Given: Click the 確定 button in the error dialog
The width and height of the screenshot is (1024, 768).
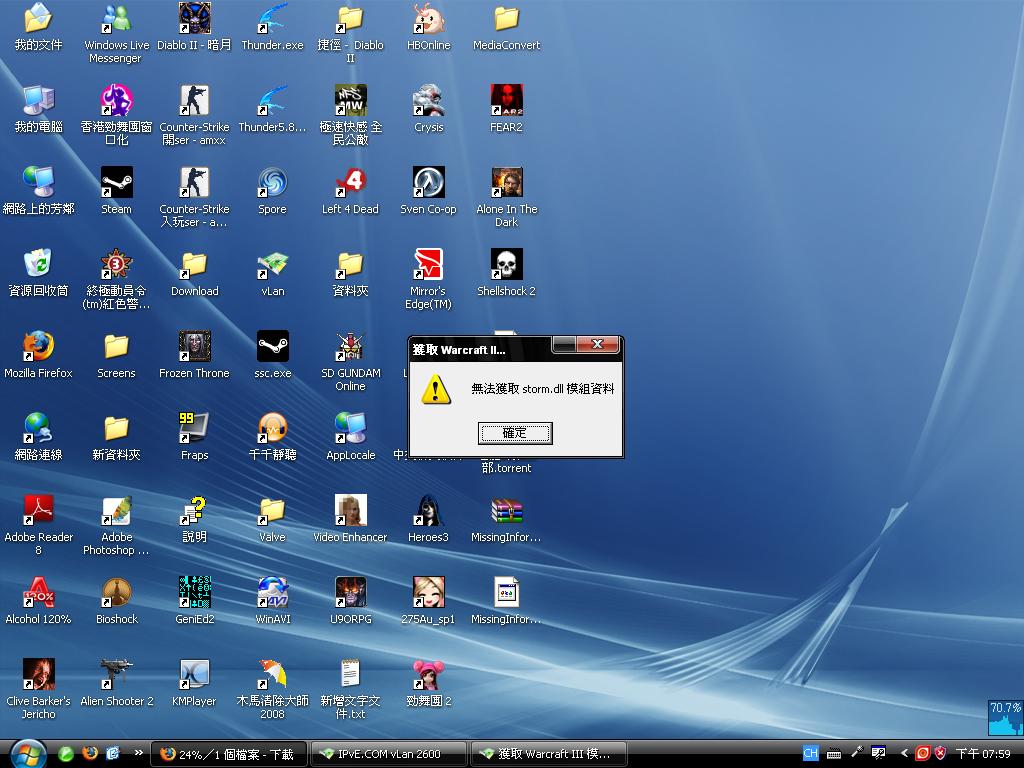Looking at the screenshot, I should pos(514,433).
